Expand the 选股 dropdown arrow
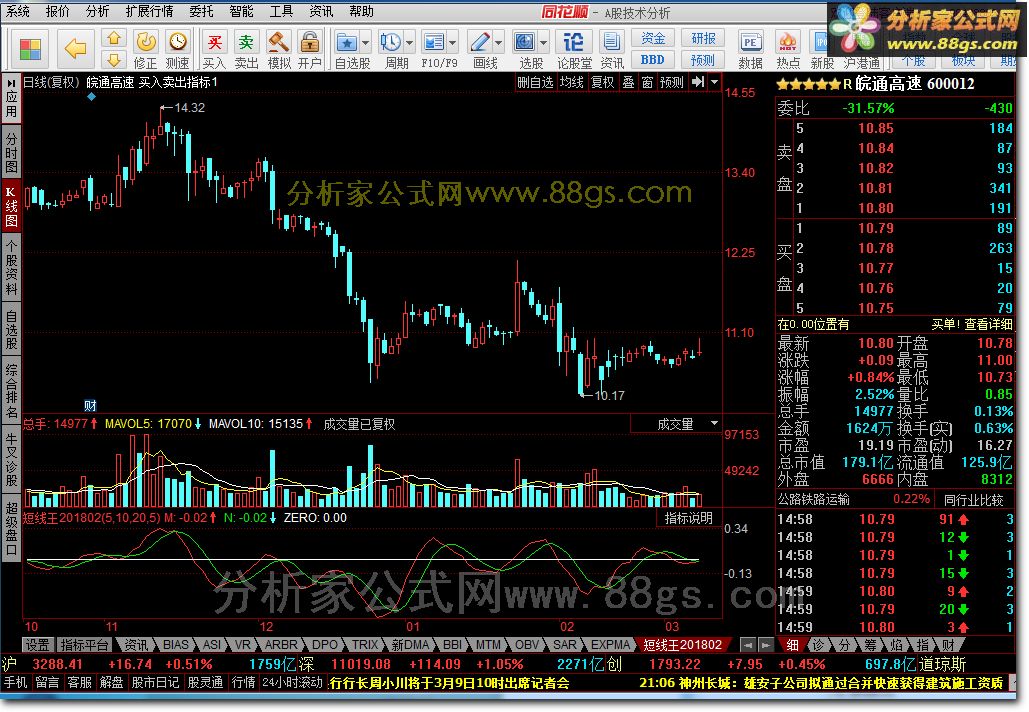Image resolution: width=1029 pixels, height=712 pixels. pos(543,43)
